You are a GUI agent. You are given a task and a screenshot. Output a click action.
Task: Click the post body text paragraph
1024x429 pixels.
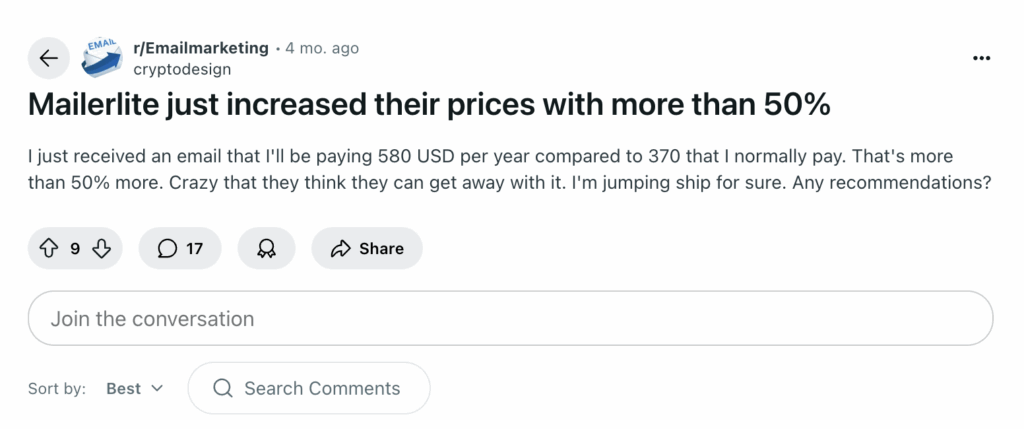pyautogui.click(x=510, y=171)
